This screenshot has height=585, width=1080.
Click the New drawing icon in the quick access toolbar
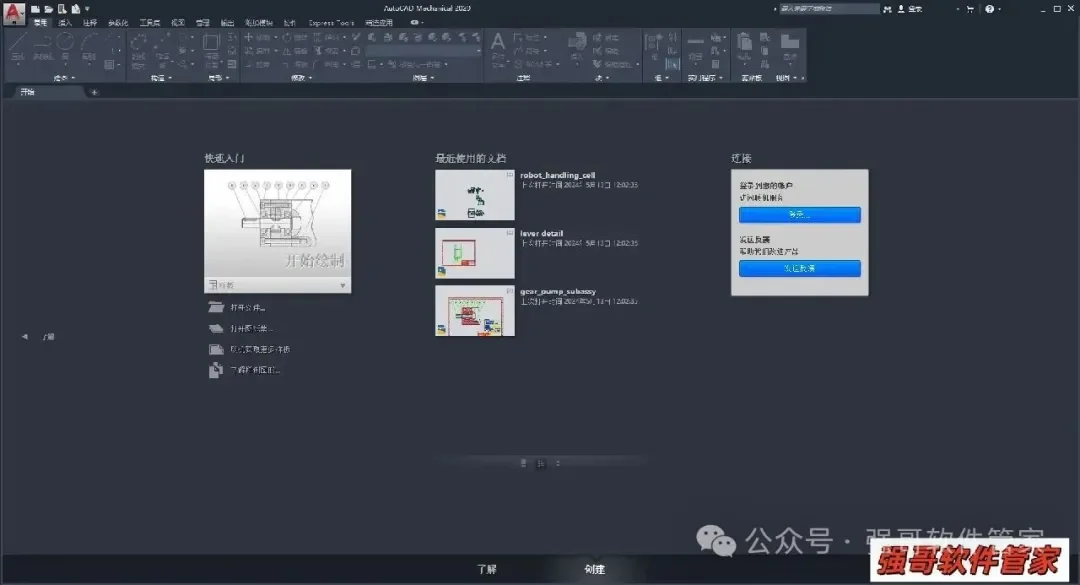click(35, 9)
